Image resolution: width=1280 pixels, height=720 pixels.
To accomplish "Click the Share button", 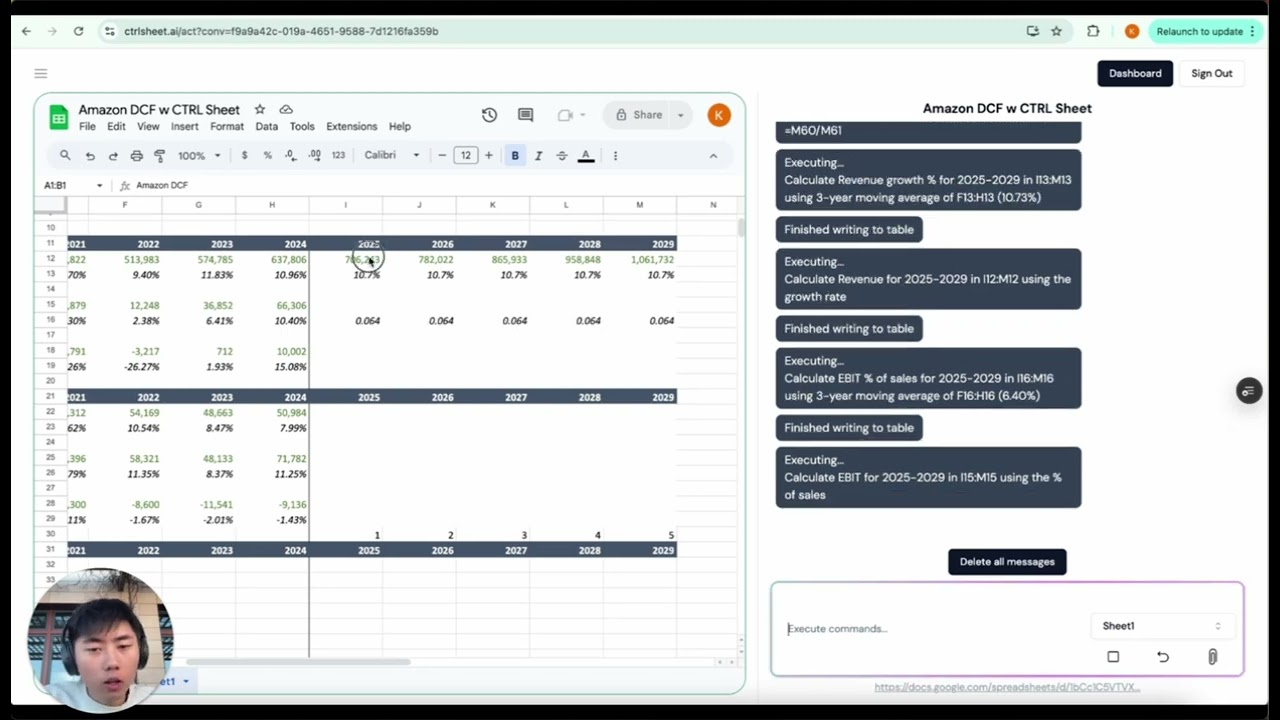I will pos(638,115).
